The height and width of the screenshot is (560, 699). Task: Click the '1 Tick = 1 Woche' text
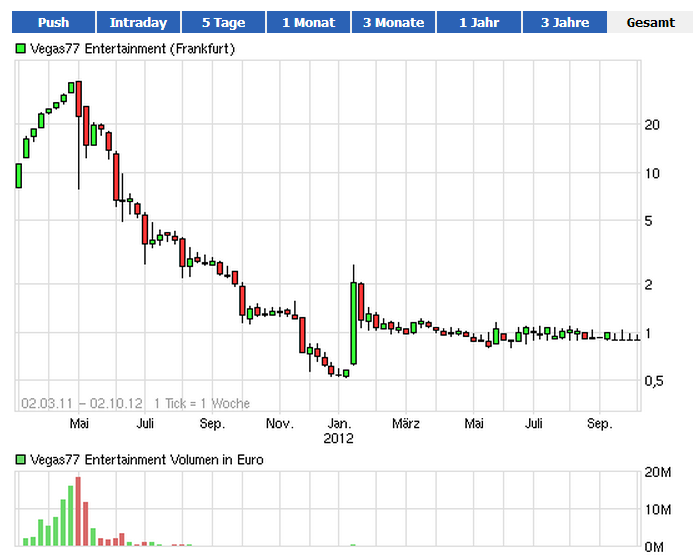[x=202, y=404]
